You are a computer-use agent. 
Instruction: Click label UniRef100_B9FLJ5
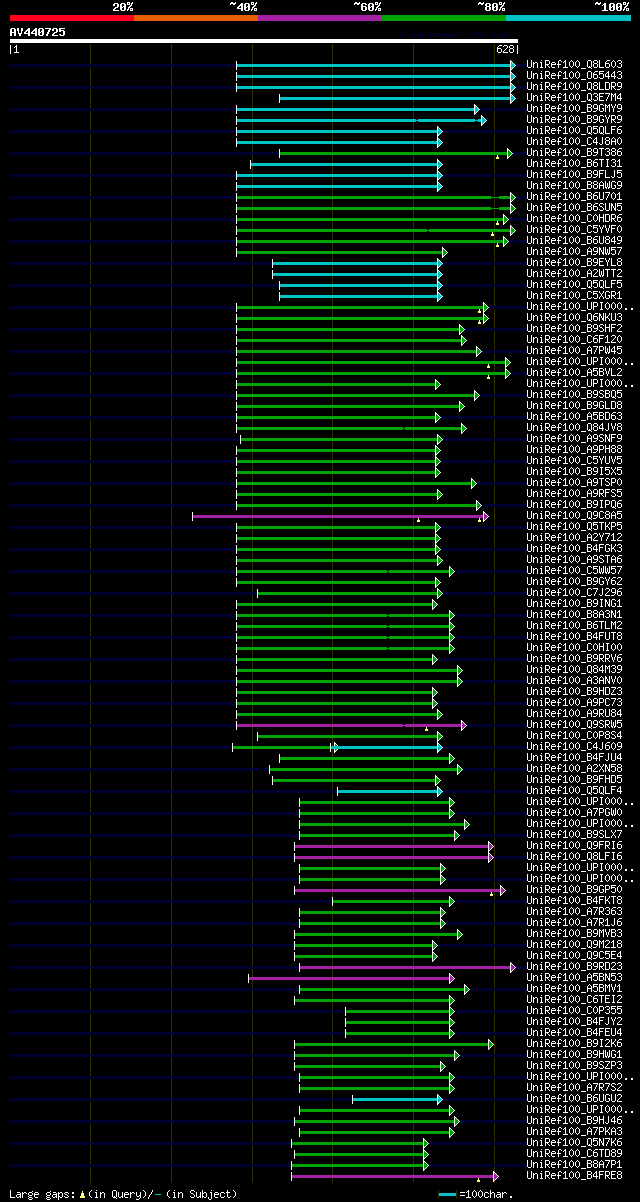click(x=573, y=174)
